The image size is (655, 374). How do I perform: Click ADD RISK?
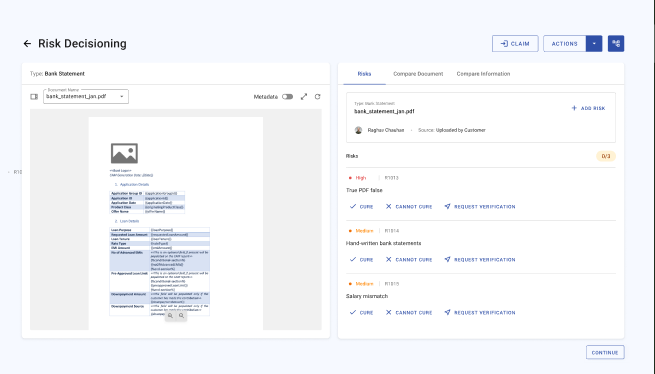tap(588, 108)
